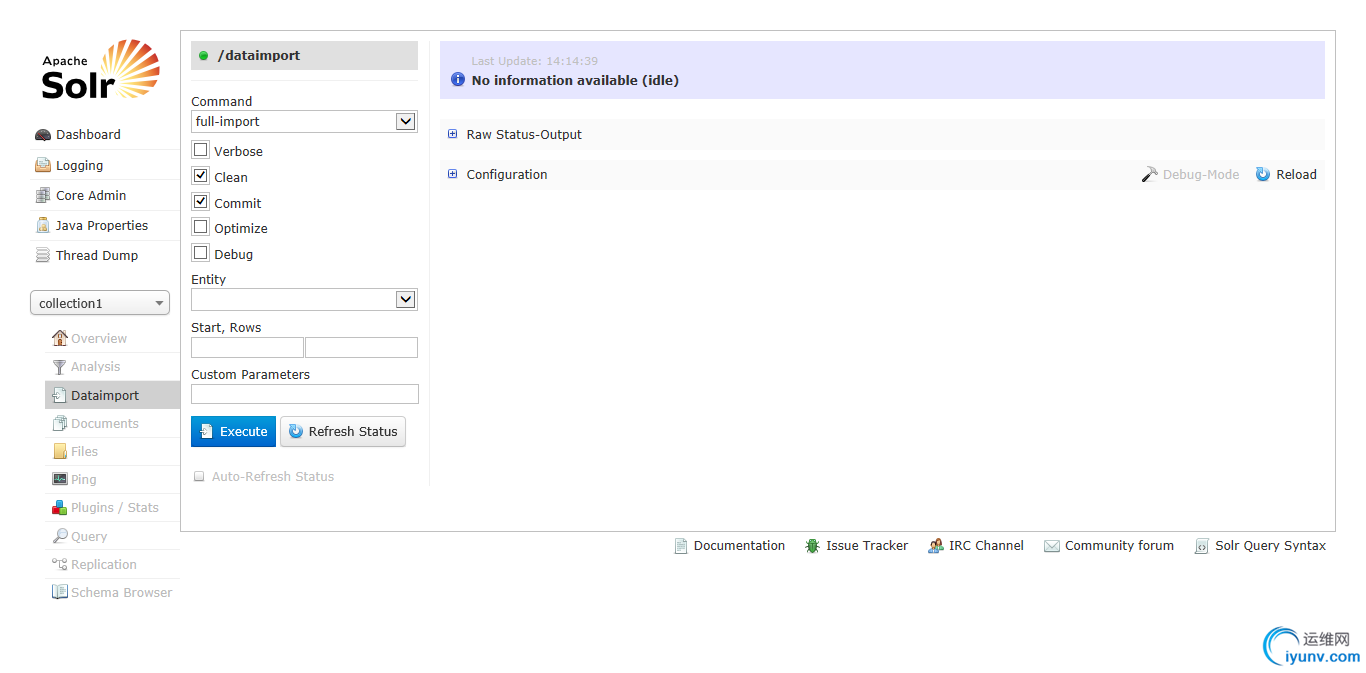This screenshot has height=673, width=1366.
Task: Click the Documents pages icon
Action: pyautogui.click(x=60, y=423)
